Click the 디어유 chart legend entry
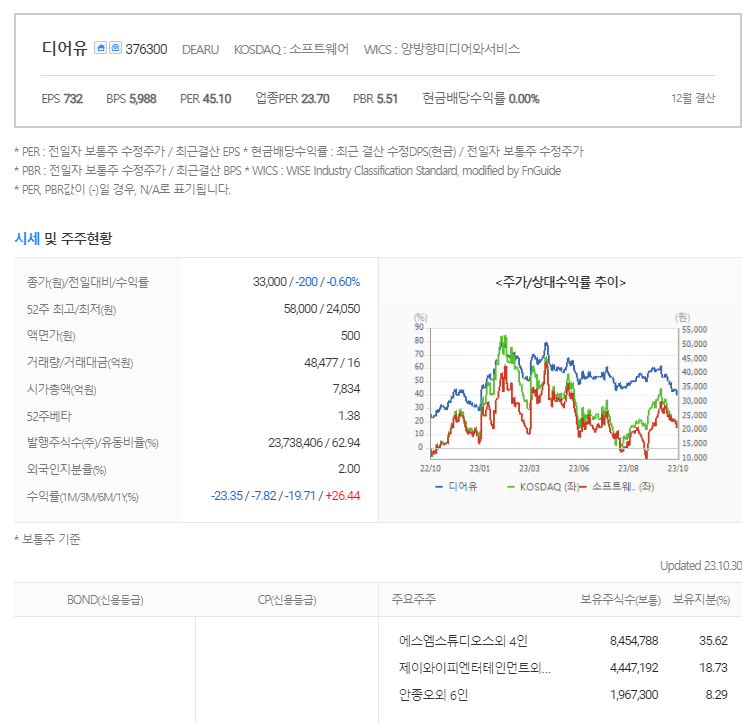This screenshot has width=751, height=724. (x=456, y=486)
